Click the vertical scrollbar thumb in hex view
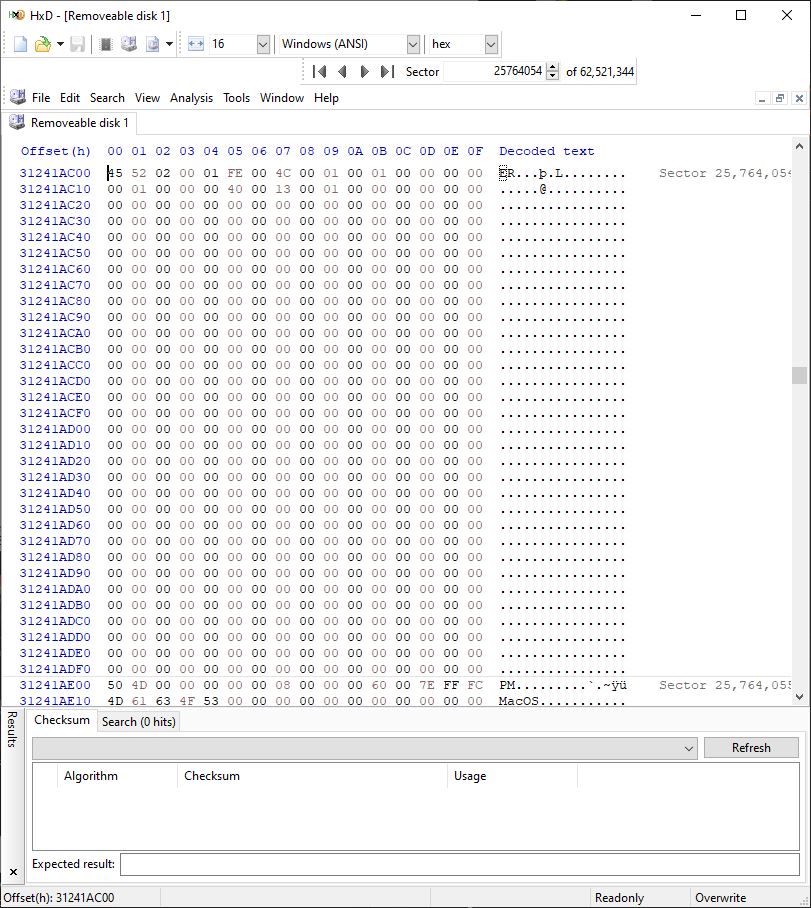 (799, 375)
